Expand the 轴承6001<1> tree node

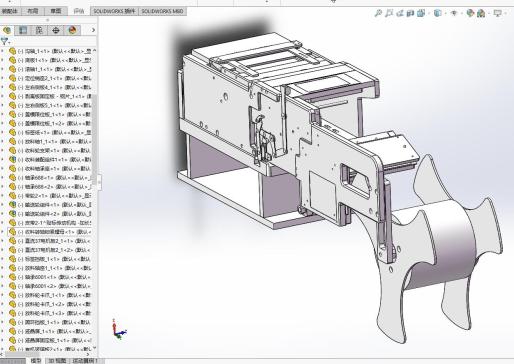click(x=3, y=277)
